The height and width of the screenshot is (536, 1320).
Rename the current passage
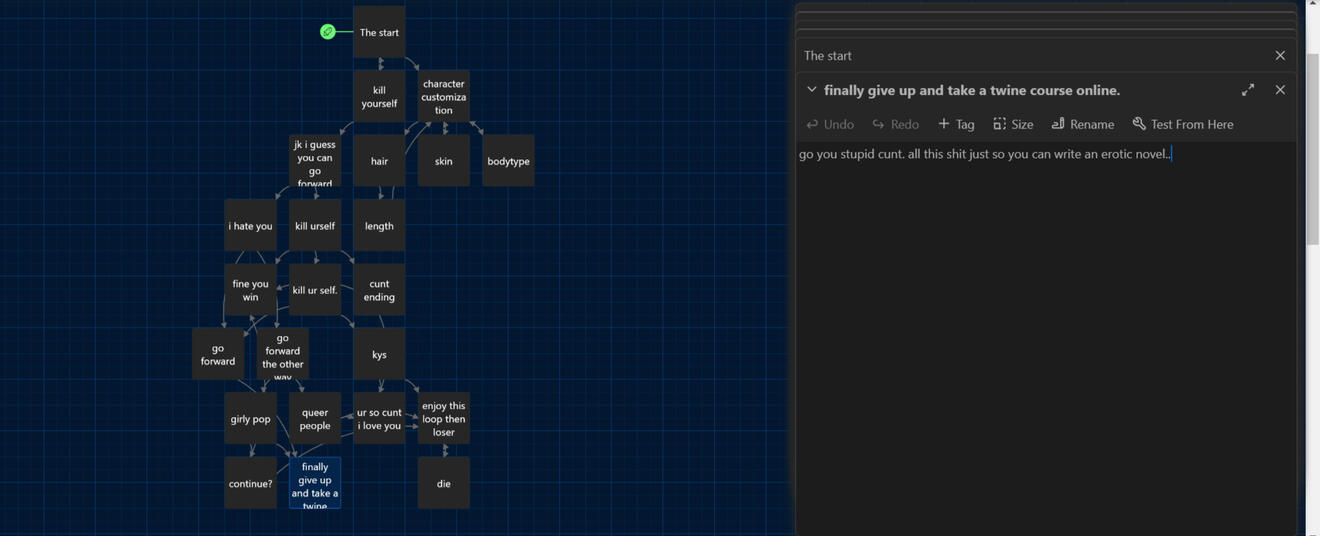pyautogui.click(x=1082, y=124)
